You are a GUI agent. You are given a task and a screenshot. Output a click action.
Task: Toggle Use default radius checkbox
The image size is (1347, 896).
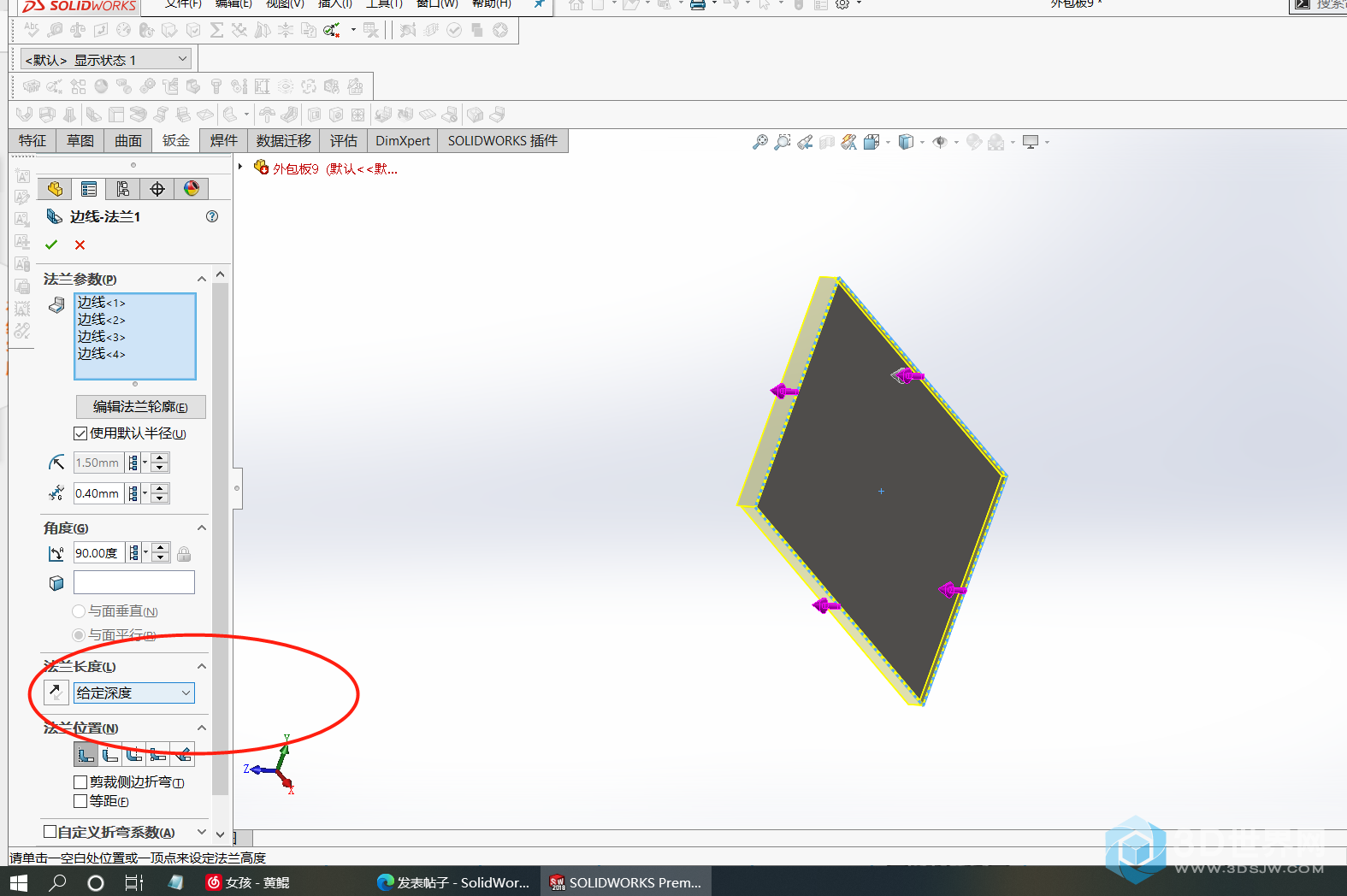pyautogui.click(x=80, y=433)
